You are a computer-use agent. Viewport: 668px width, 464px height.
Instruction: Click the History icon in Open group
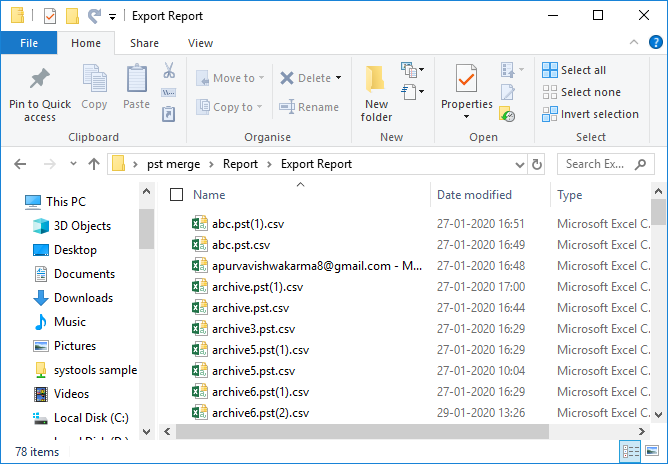[507, 114]
